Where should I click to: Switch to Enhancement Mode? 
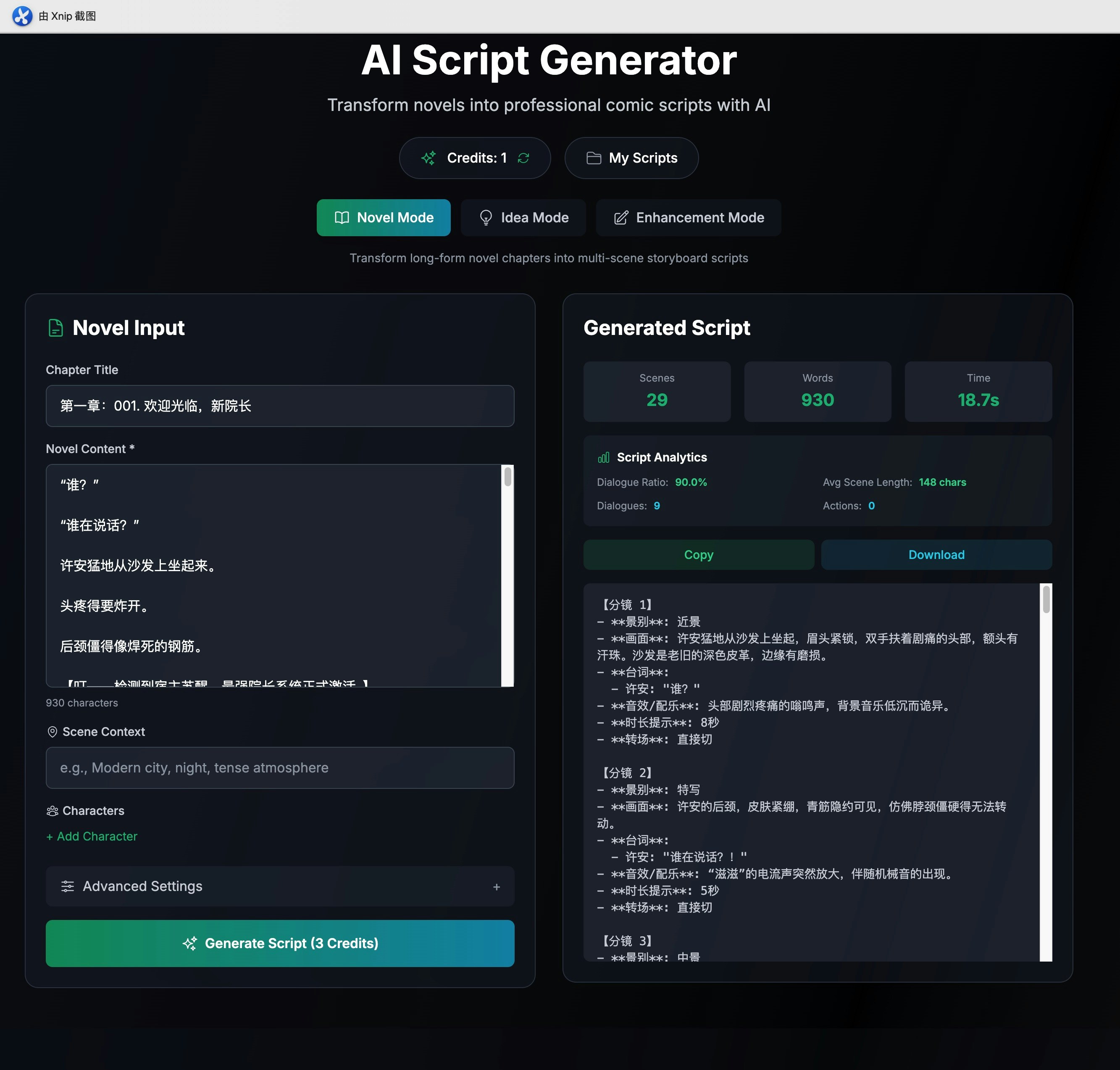point(688,217)
